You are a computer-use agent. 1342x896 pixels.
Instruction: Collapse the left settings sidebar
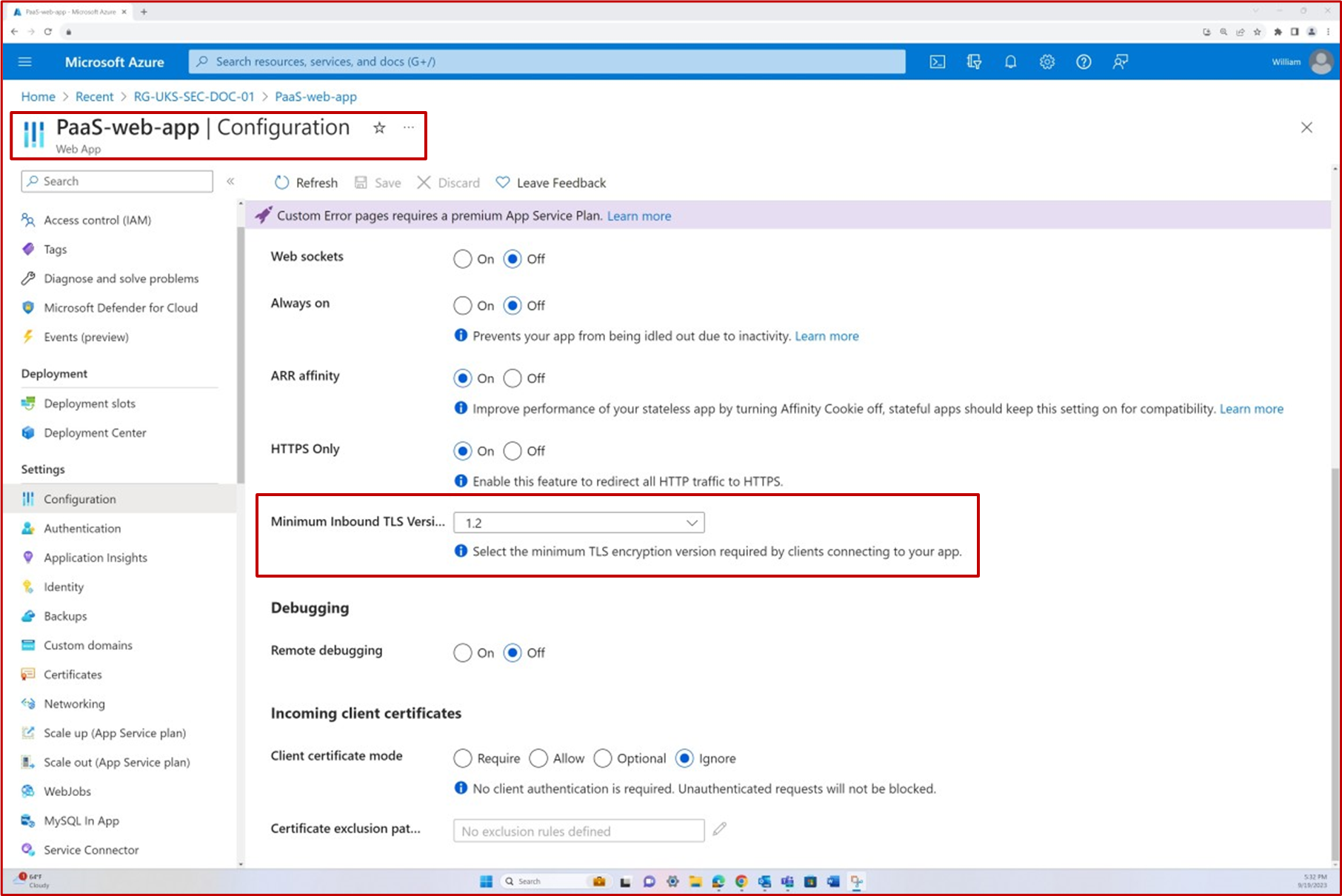[x=230, y=181]
